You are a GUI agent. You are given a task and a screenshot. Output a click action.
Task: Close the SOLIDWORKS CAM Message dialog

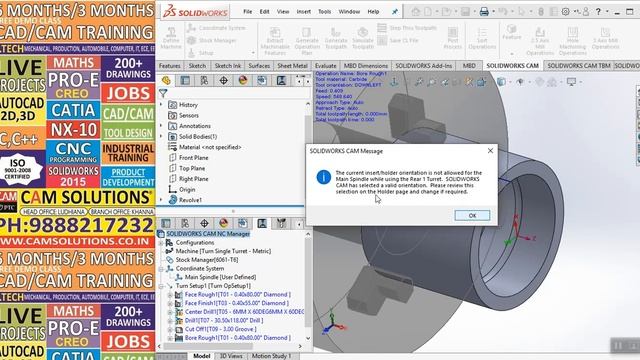pyautogui.click(x=490, y=151)
